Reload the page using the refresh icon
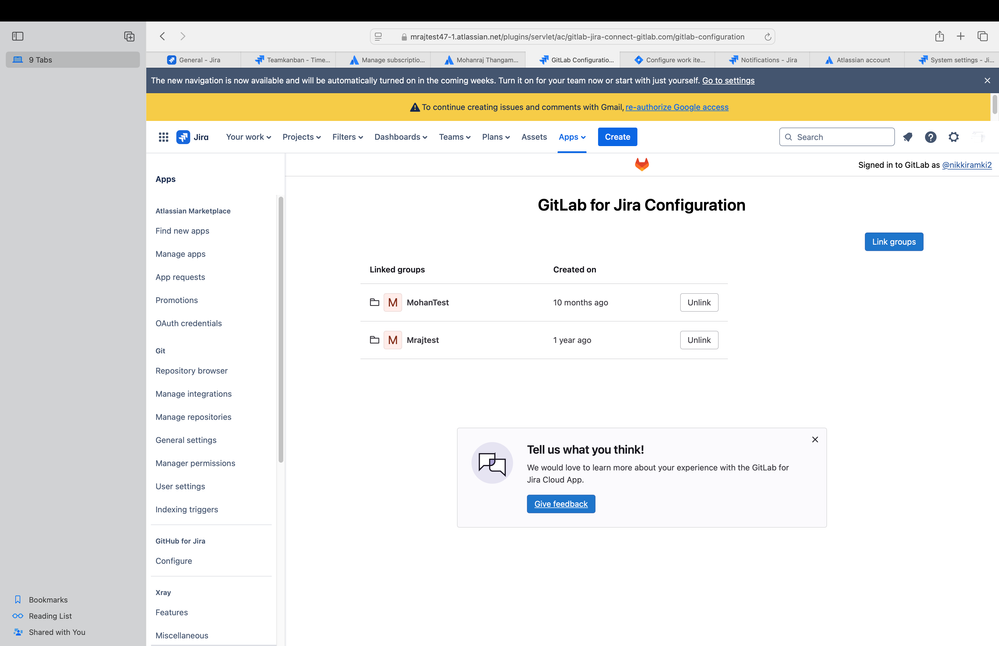Screen dimensions: 999x646 768,37
